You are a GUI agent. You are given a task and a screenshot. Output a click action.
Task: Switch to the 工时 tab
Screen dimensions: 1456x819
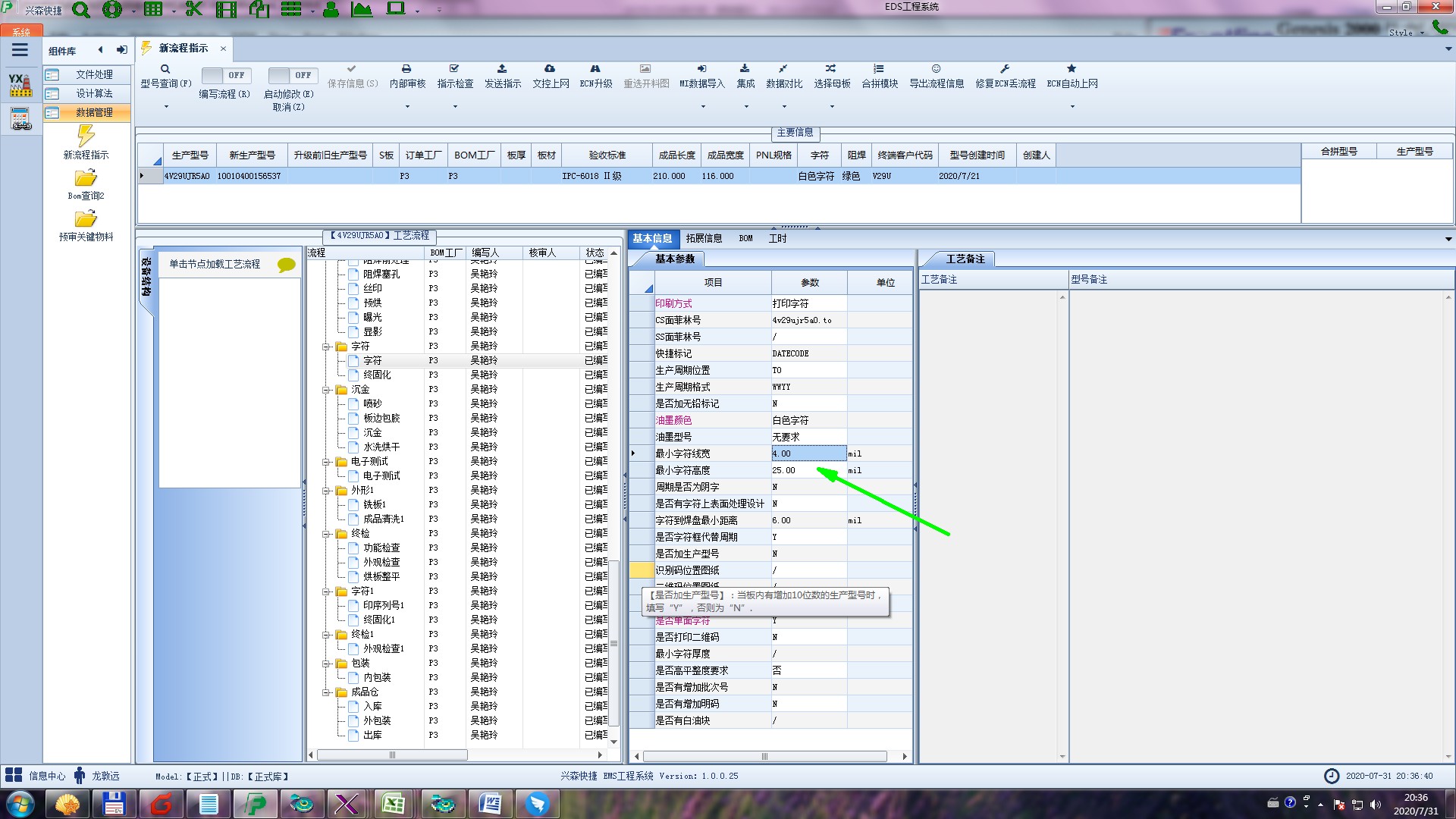pyautogui.click(x=777, y=238)
